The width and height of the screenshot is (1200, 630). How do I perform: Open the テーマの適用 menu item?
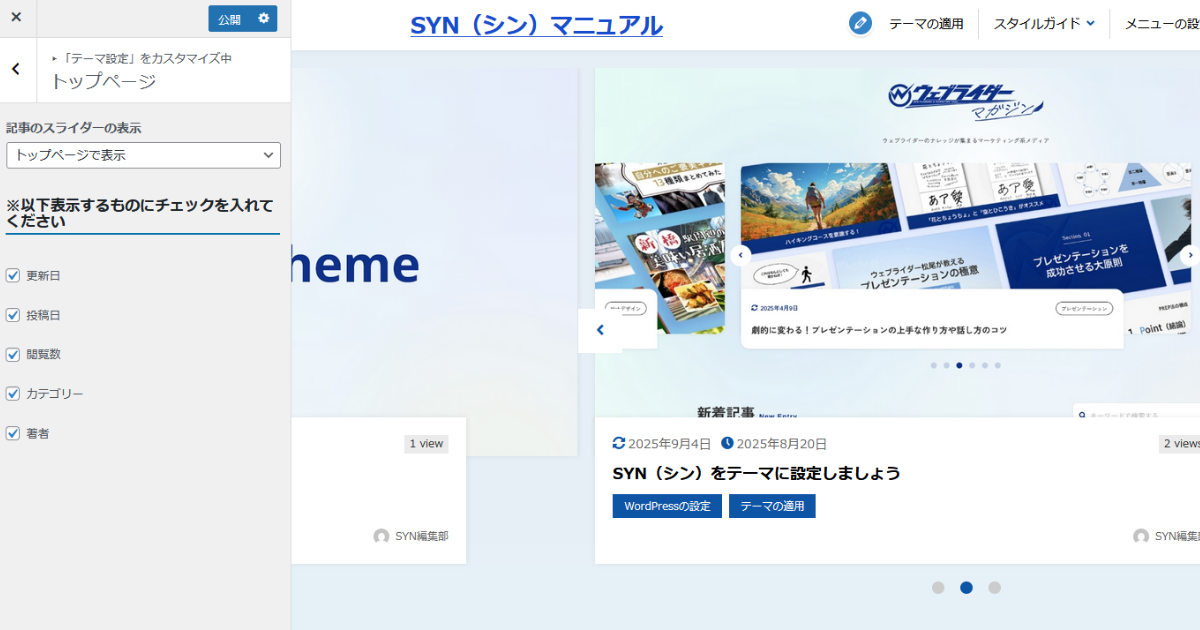click(x=926, y=24)
